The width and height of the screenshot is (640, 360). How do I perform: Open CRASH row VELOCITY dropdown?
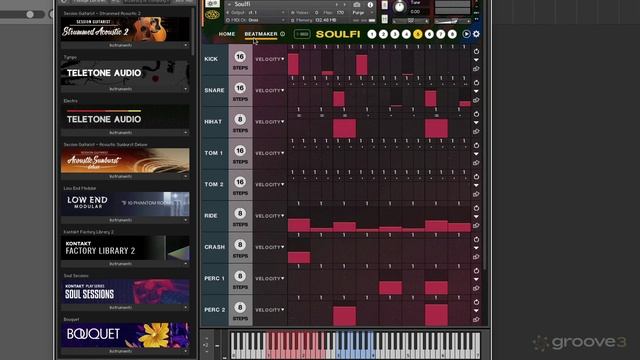point(270,247)
